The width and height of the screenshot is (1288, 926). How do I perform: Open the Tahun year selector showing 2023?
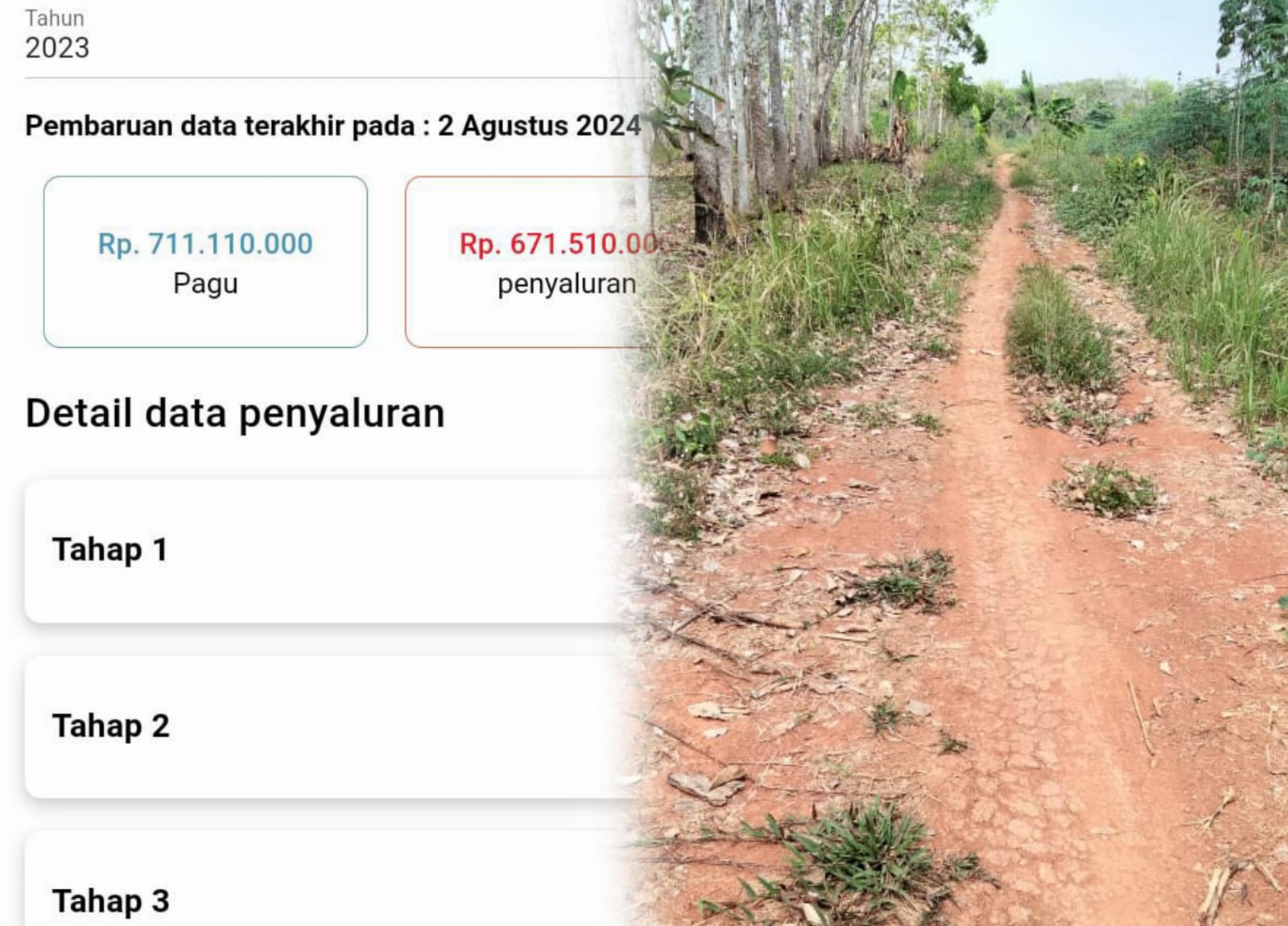coord(334,39)
